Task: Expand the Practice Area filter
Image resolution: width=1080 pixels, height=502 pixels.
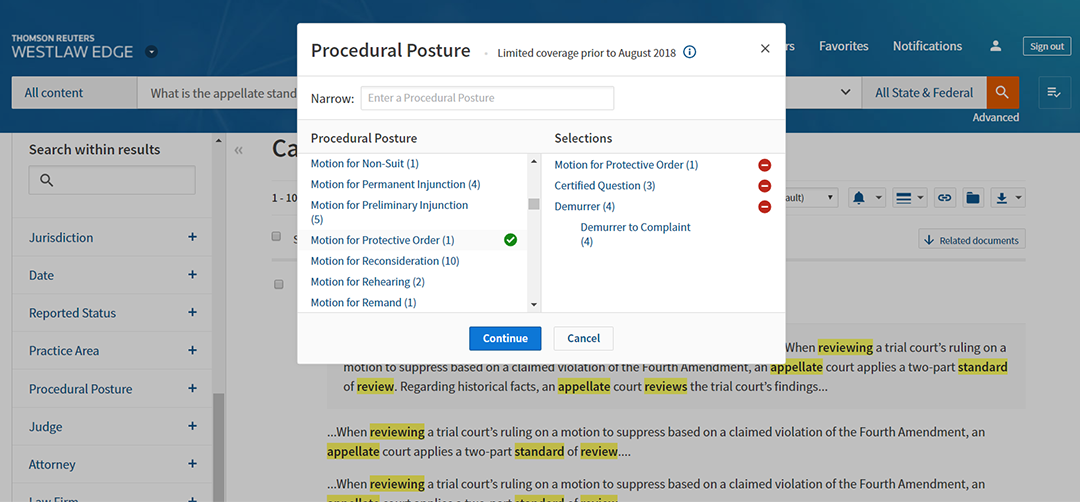Action: (192, 351)
